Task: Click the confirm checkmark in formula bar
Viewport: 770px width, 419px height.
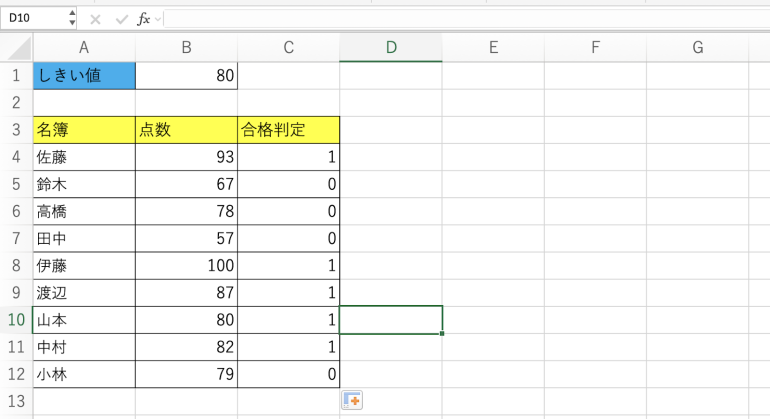Action: [x=121, y=20]
